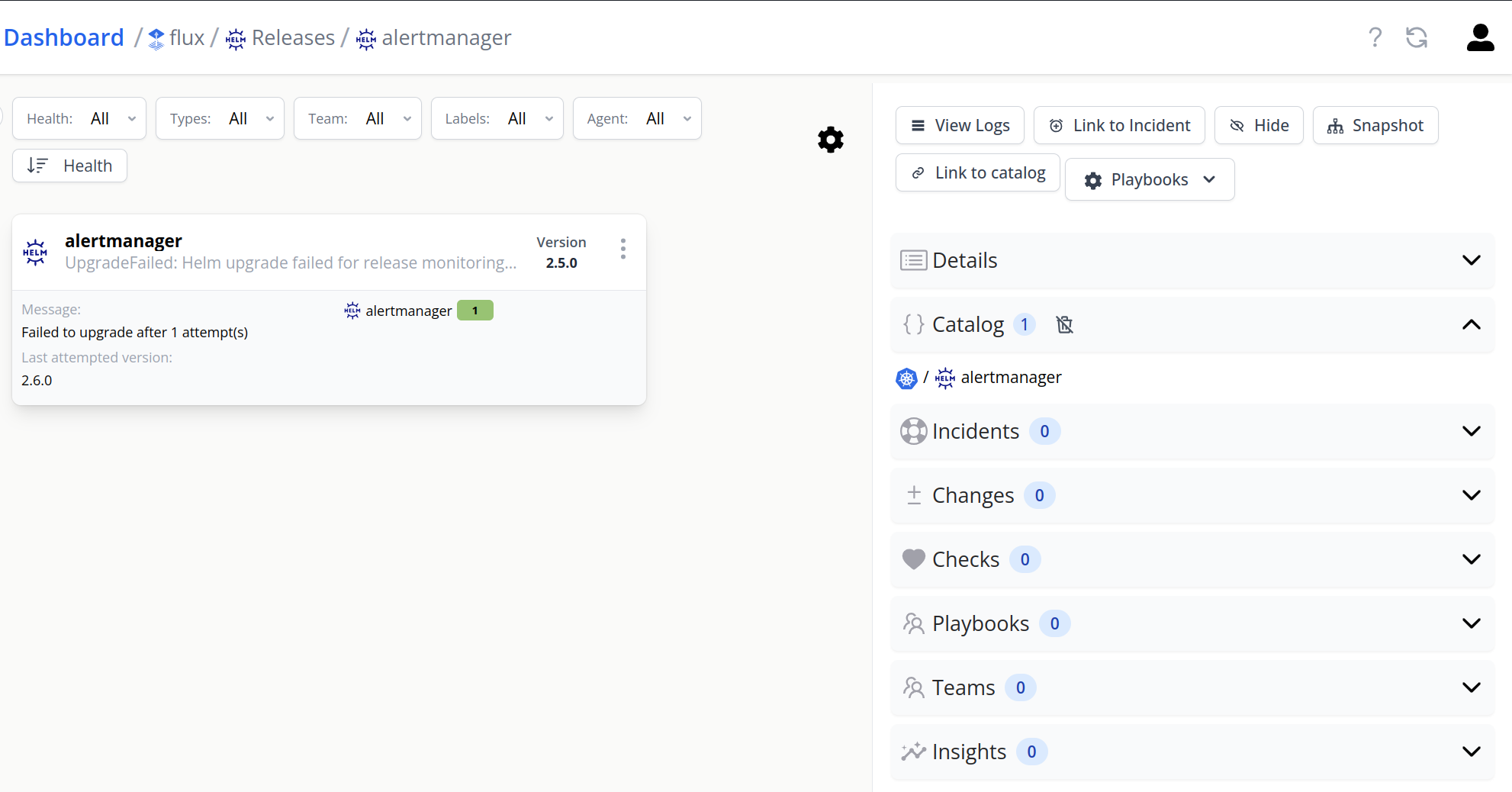Open the Health filter dropdown
The height and width of the screenshot is (792, 1512).
point(79,118)
